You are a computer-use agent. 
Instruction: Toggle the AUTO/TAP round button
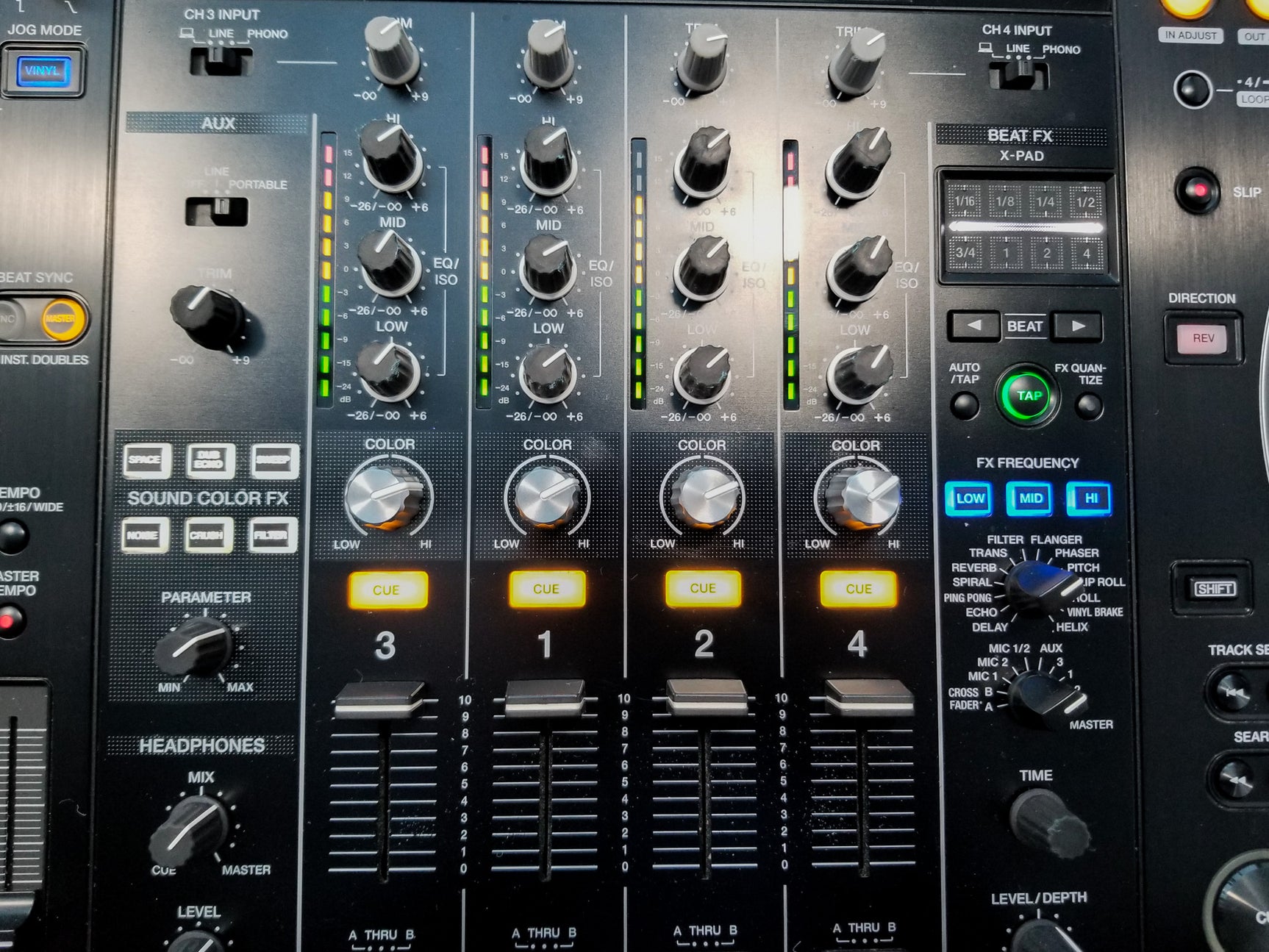pyautogui.click(x=964, y=405)
